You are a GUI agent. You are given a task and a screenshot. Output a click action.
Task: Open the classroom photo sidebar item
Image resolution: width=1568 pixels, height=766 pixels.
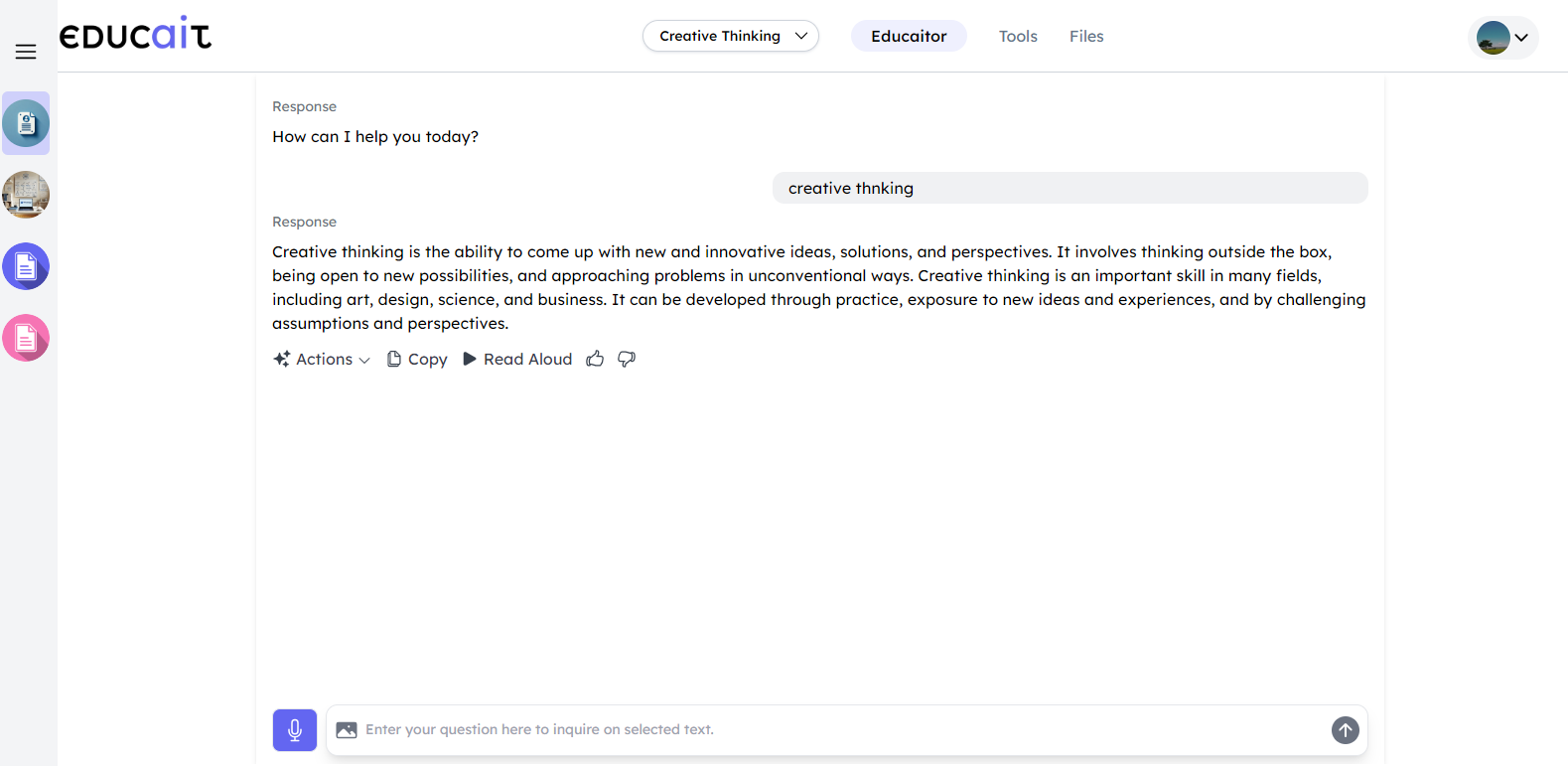26,195
